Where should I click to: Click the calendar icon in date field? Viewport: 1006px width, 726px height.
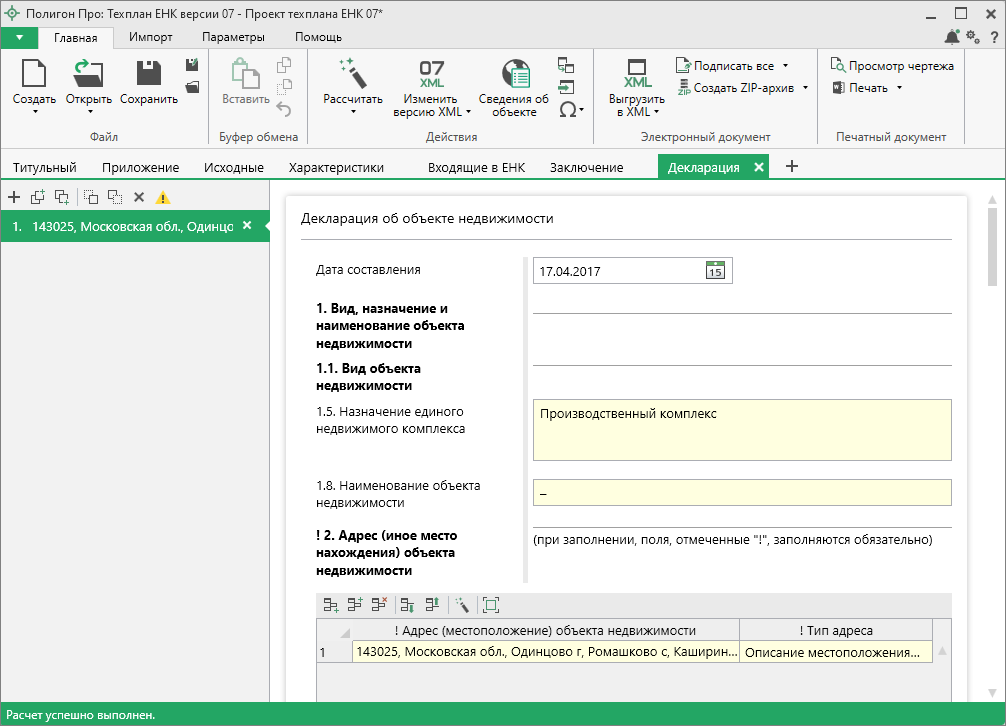point(715,270)
